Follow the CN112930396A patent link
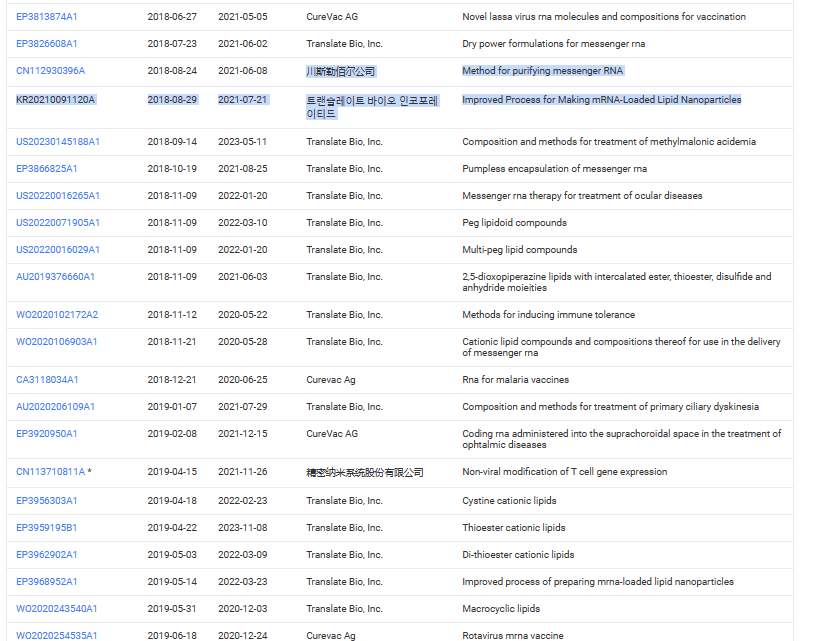 coord(50,71)
